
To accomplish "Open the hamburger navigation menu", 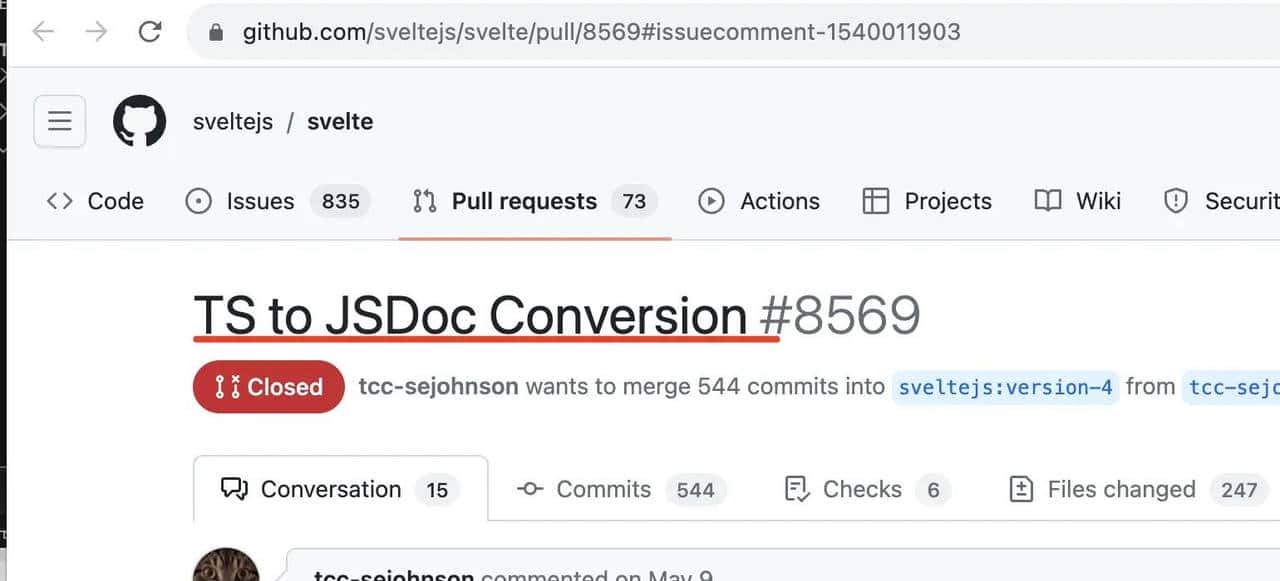I will coord(60,122).
